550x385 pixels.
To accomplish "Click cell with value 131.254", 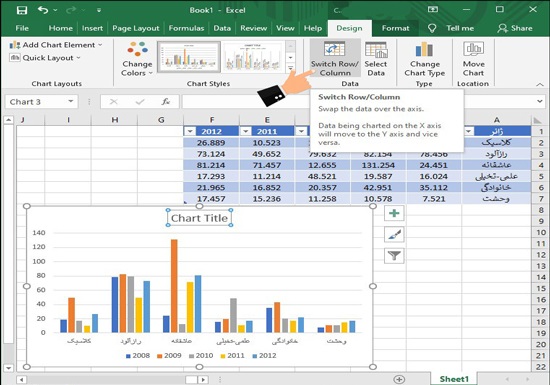I will tap(378, 165).
